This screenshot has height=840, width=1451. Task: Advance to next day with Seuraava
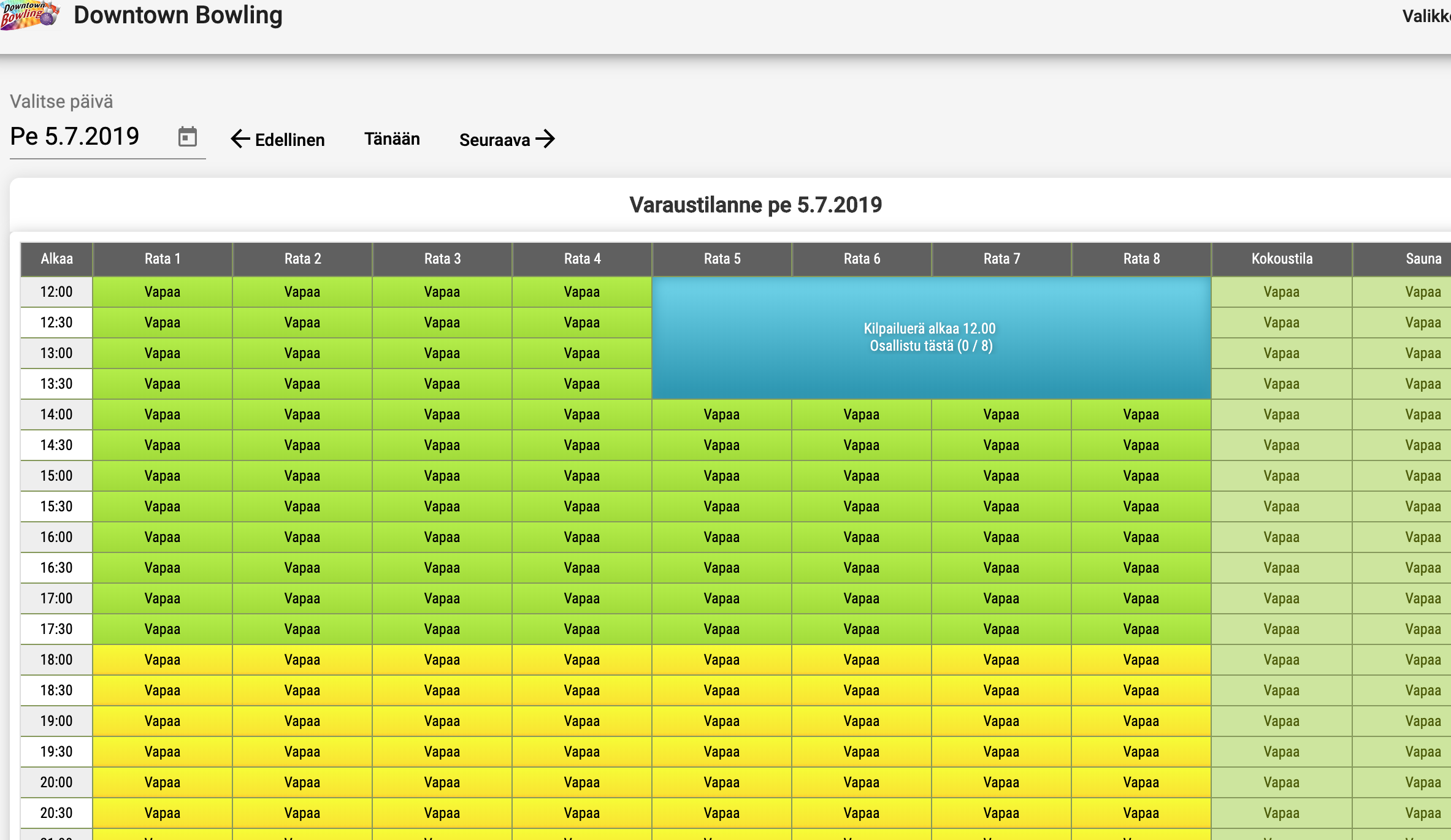click(x=507, y=139)
